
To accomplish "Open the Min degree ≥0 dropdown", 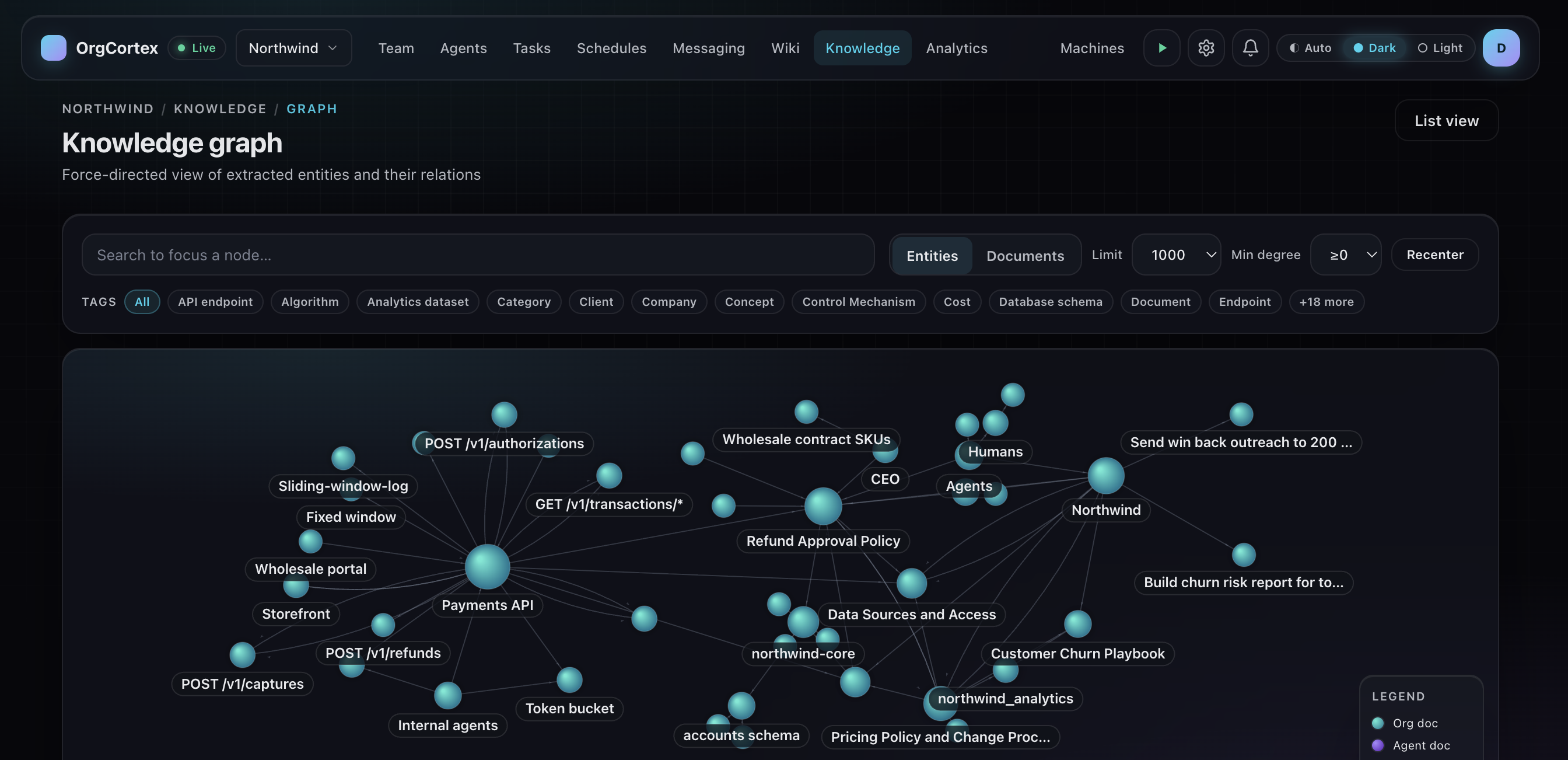I will (x=1345, y=255).
